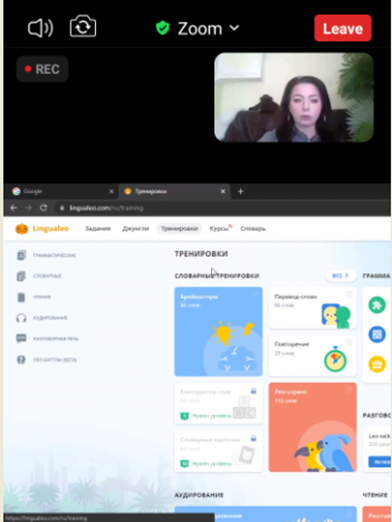Select the Разговорная речь chat icon
The image size is (392, 522).
pyautogui.click(x=21, y=339)
